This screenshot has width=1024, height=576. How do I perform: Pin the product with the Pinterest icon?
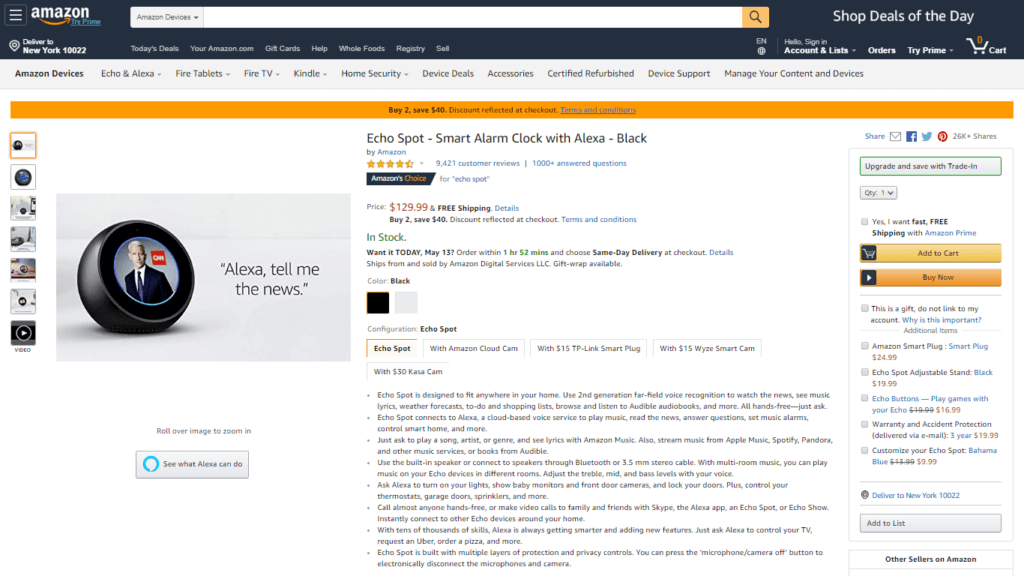pyautogui.click(x=941, y=136)
